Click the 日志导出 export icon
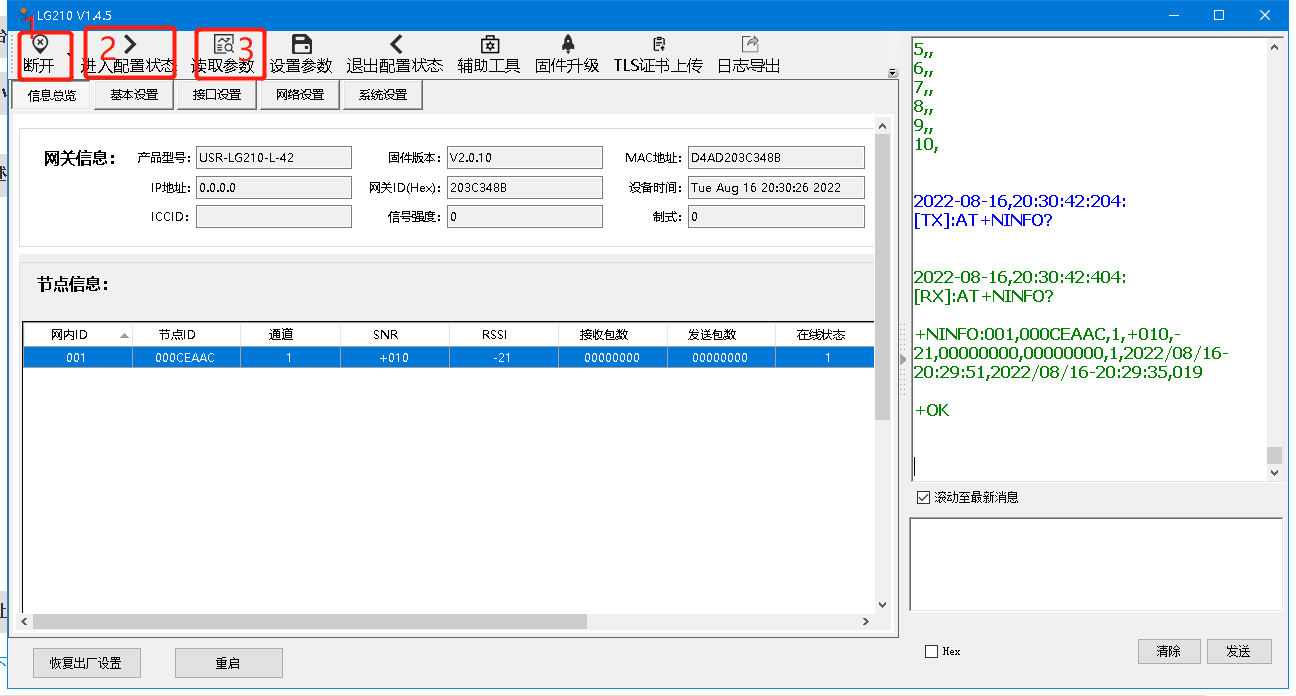Screen dimensions: 1296x696 click(749, 44)
